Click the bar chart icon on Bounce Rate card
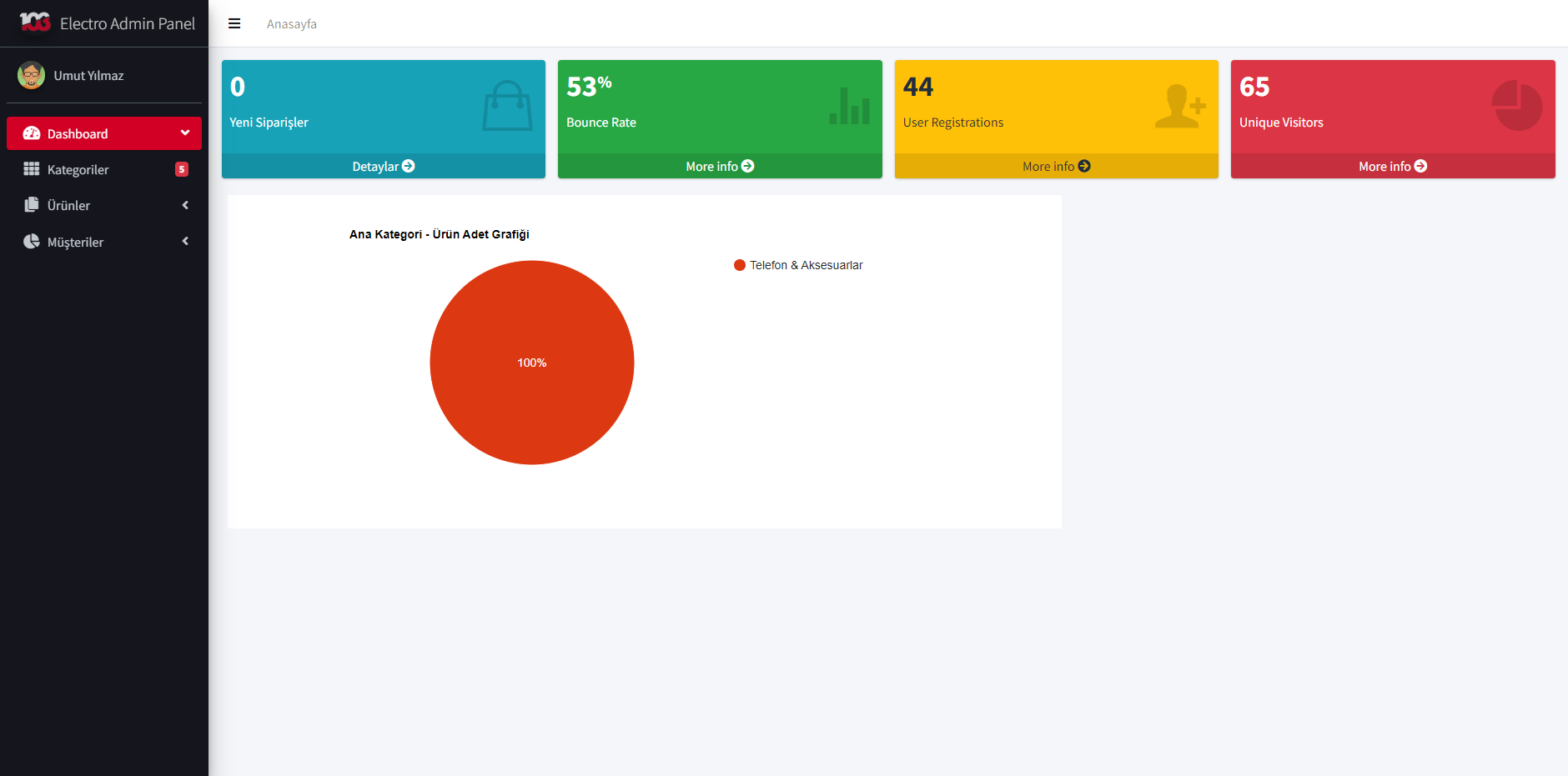Screen dimensions: 1568x776 pos(849,107)
